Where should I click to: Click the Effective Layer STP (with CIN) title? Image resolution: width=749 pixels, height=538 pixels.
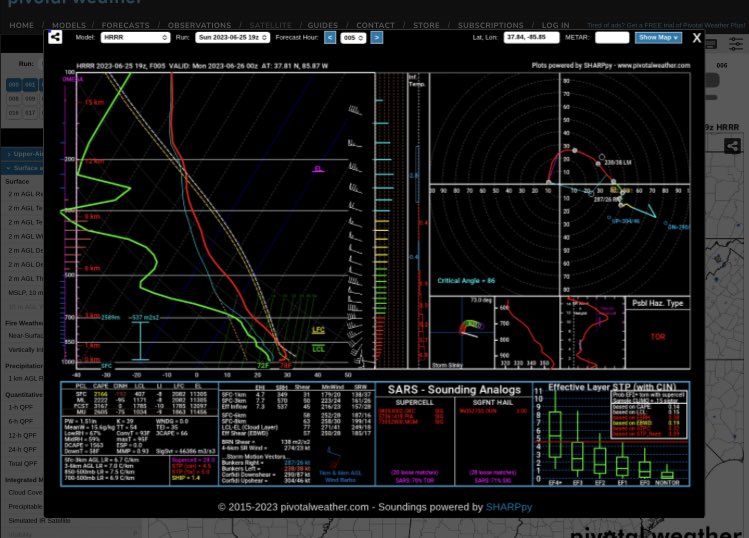[x=612, y=387]
